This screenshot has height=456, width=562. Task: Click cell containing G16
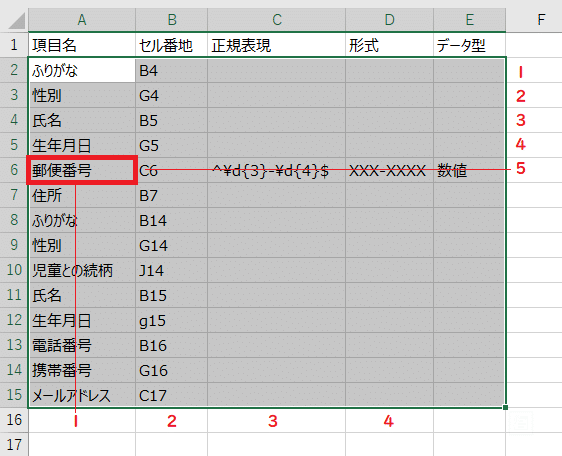[172, 370]
